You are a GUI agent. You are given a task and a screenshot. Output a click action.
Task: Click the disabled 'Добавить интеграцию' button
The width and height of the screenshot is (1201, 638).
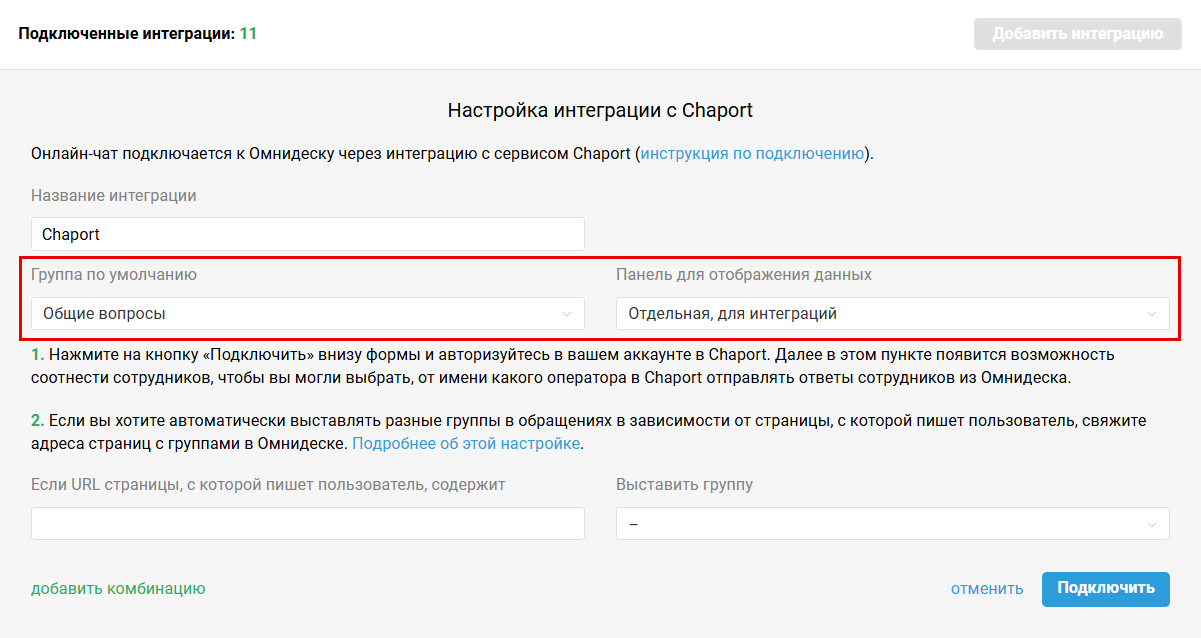point(1078,34)
